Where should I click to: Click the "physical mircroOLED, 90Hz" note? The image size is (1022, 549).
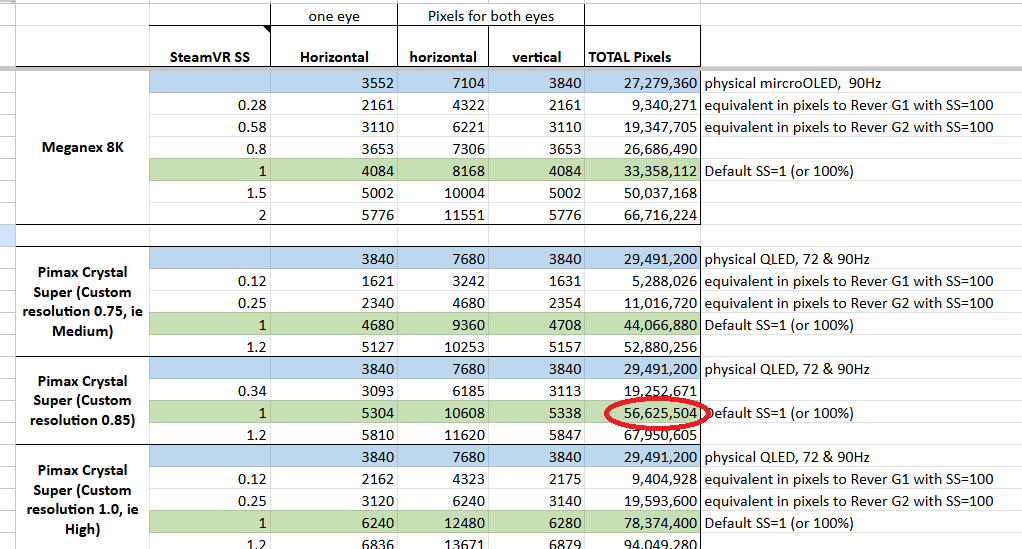(x=793, y=83)
